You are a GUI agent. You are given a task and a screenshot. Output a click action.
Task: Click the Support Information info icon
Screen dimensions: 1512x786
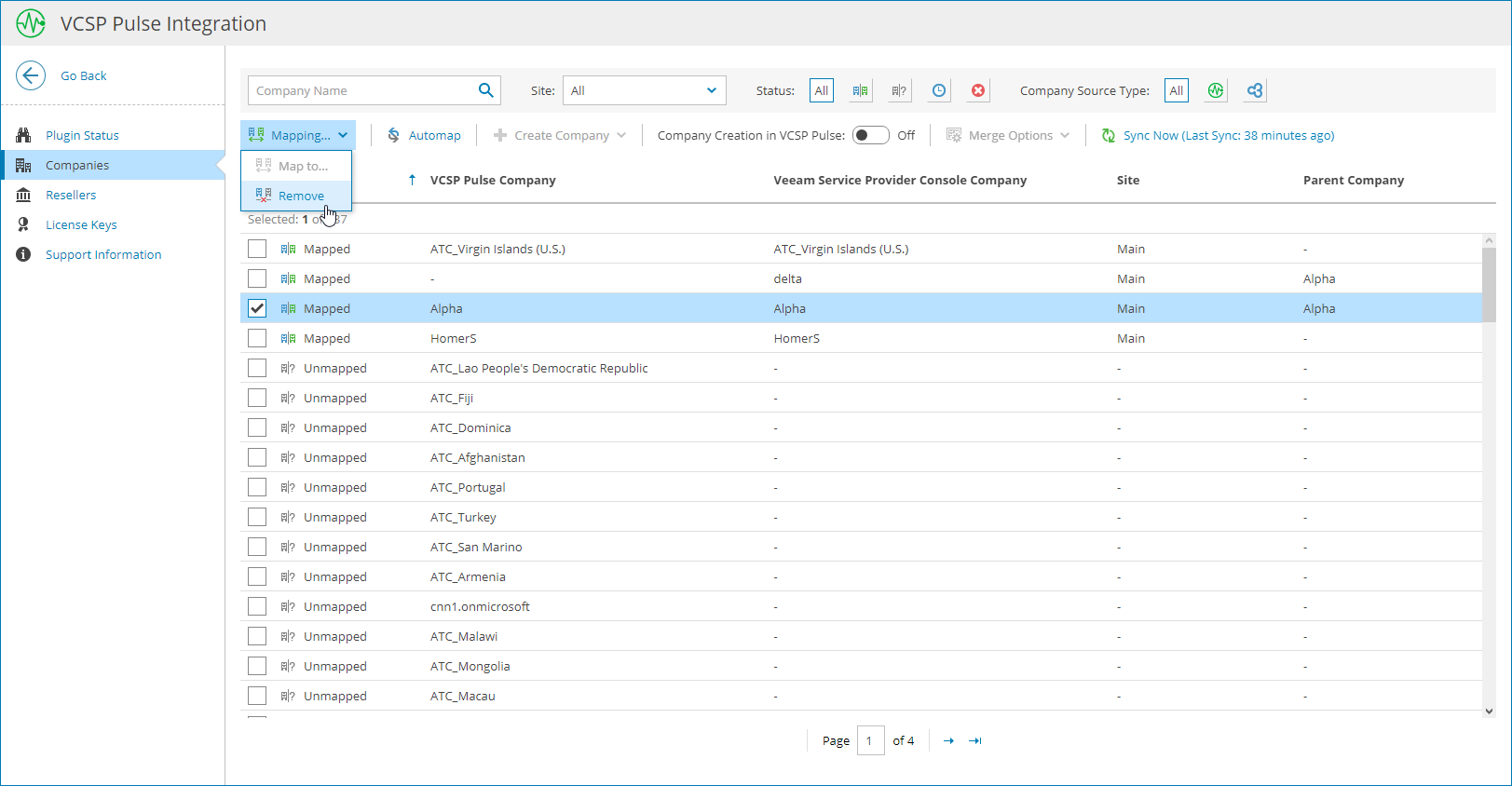[23, 254]
